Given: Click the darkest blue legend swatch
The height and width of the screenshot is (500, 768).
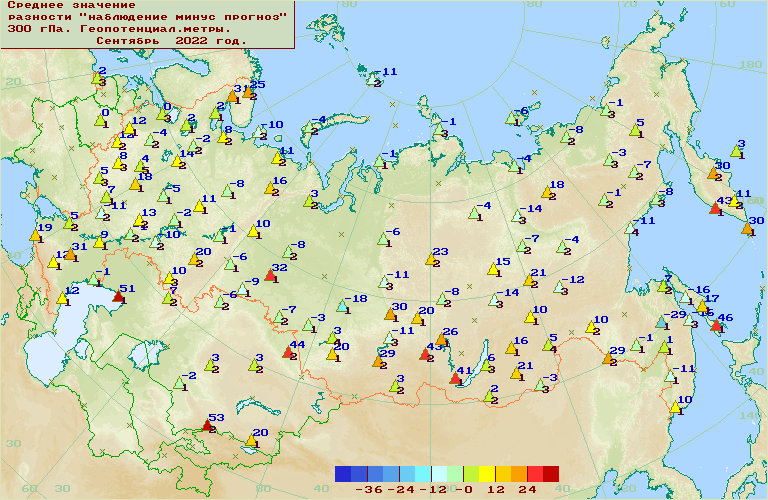Looking at the screenshot, I should tap(343, 474).
